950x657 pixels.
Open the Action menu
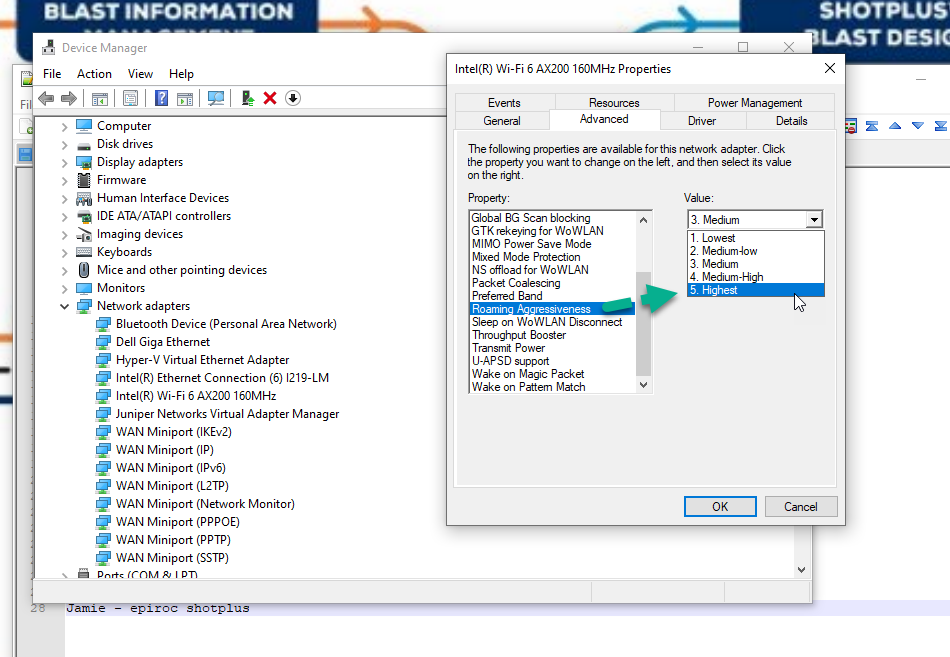click(x=94, y=73)
